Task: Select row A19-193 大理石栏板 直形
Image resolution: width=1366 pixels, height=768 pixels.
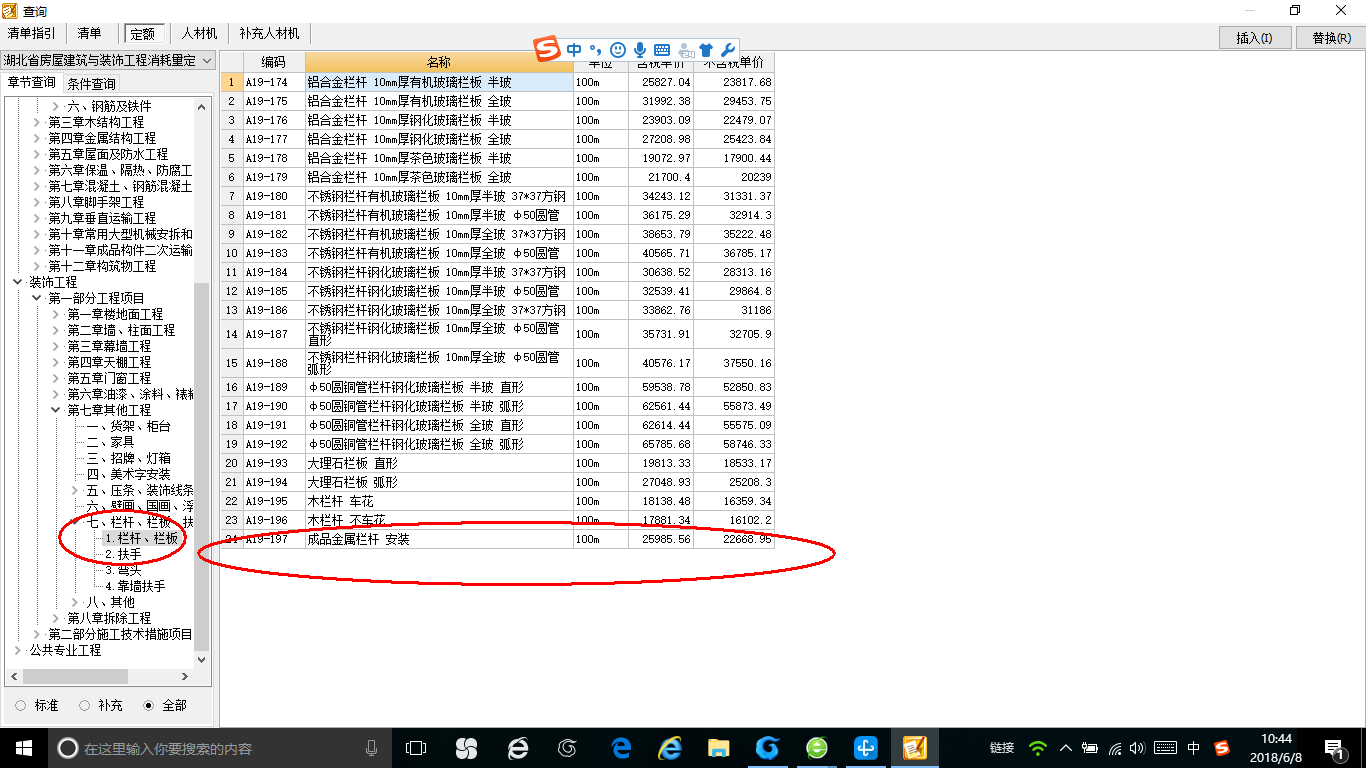Action: tap(497, 464)
